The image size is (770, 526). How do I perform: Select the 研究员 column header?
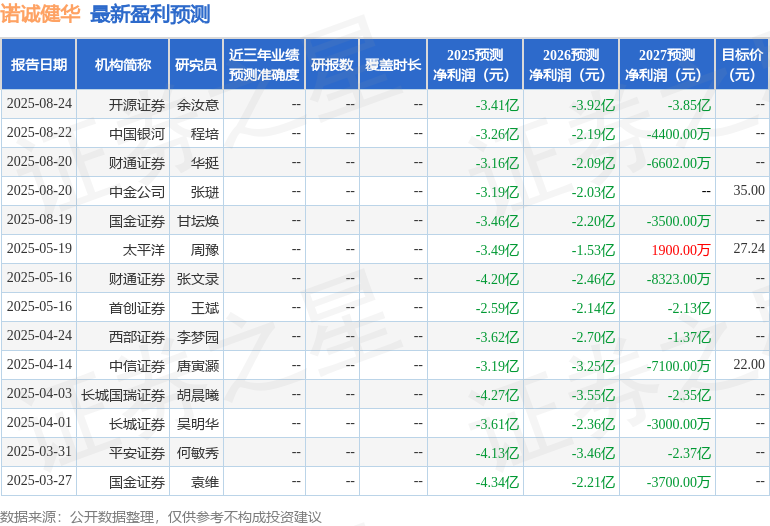[x=196, y=64]
